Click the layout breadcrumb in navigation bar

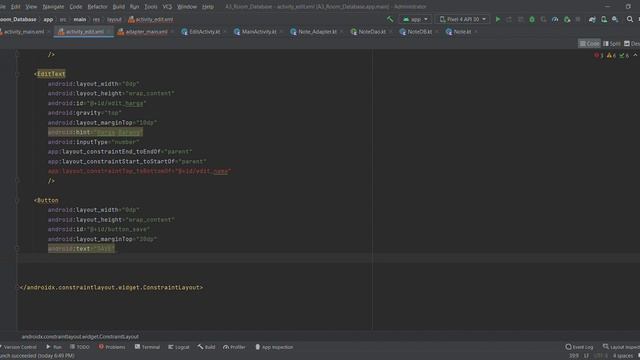pos(114,19)
